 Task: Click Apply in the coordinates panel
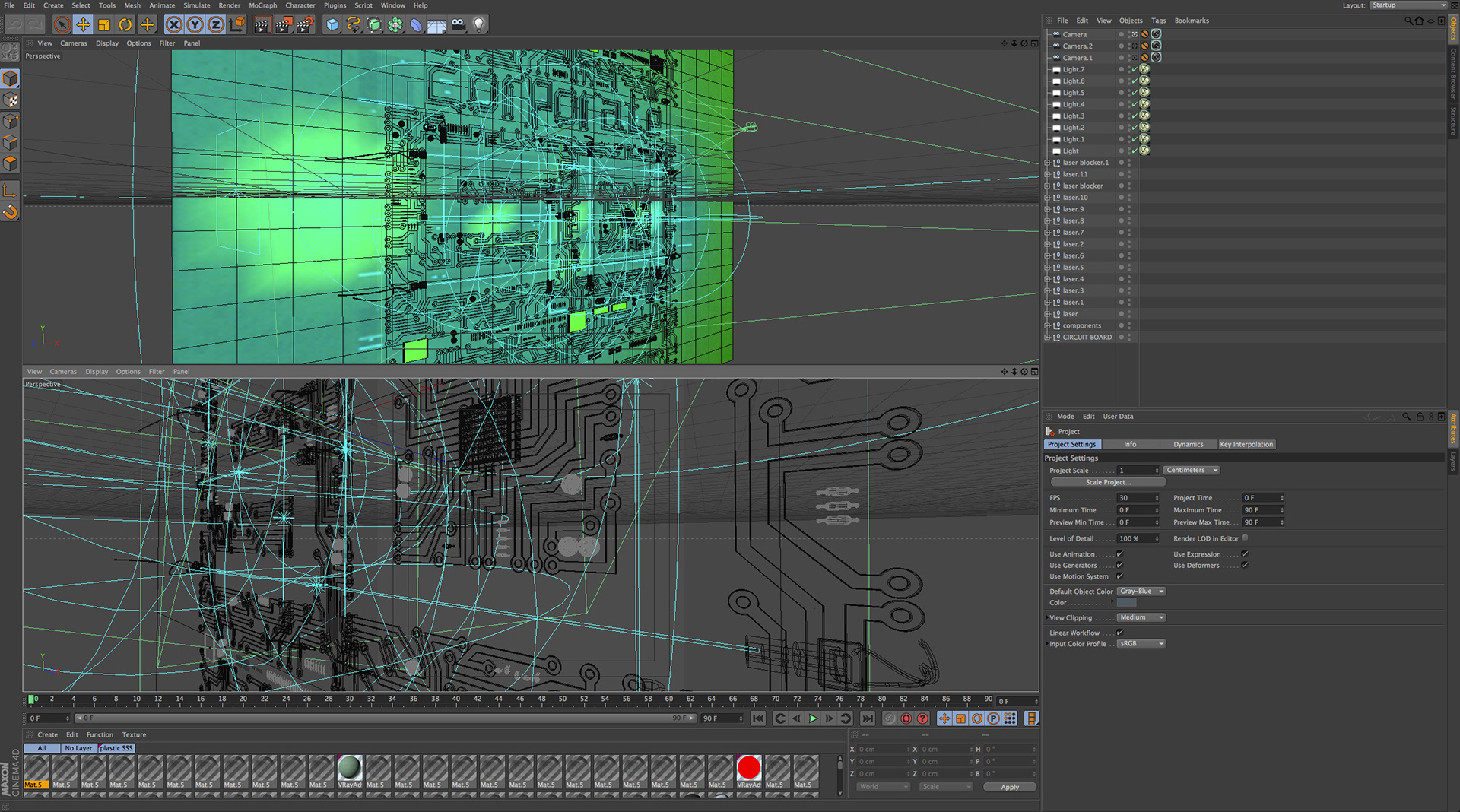(x=1009, y=788)
